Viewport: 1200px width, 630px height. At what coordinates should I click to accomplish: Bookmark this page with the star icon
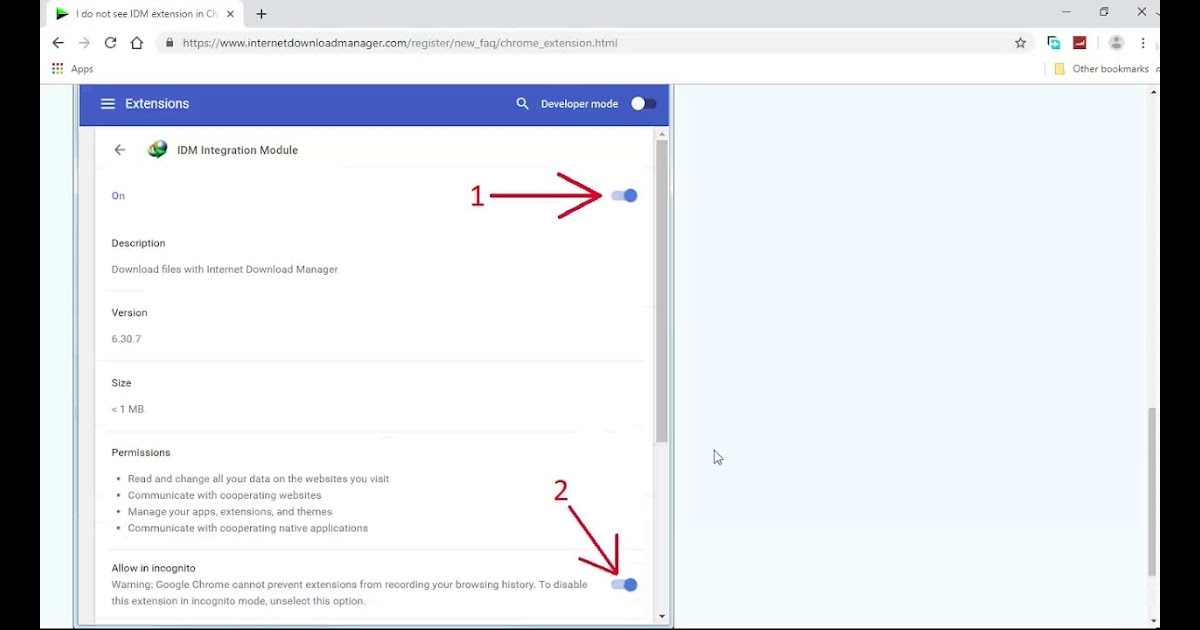point(1020,43)
